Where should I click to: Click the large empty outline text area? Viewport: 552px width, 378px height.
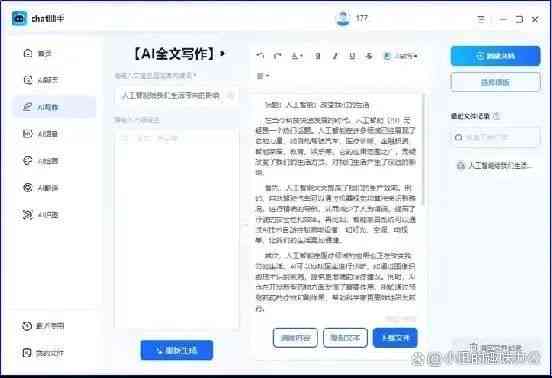point(176,229)
